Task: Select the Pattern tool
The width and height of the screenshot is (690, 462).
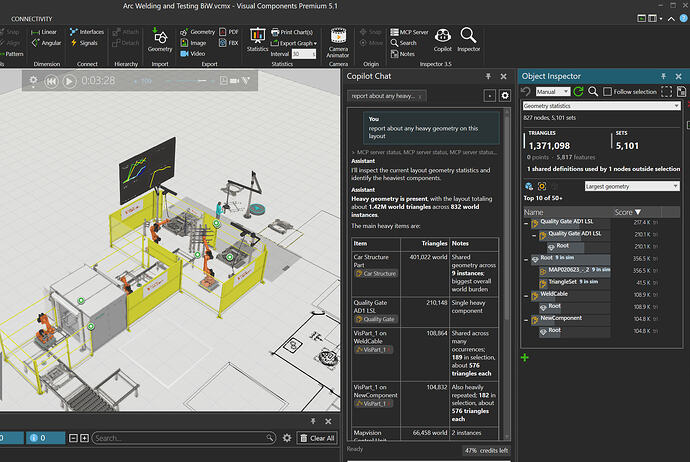Action: (x=11, y=54)
